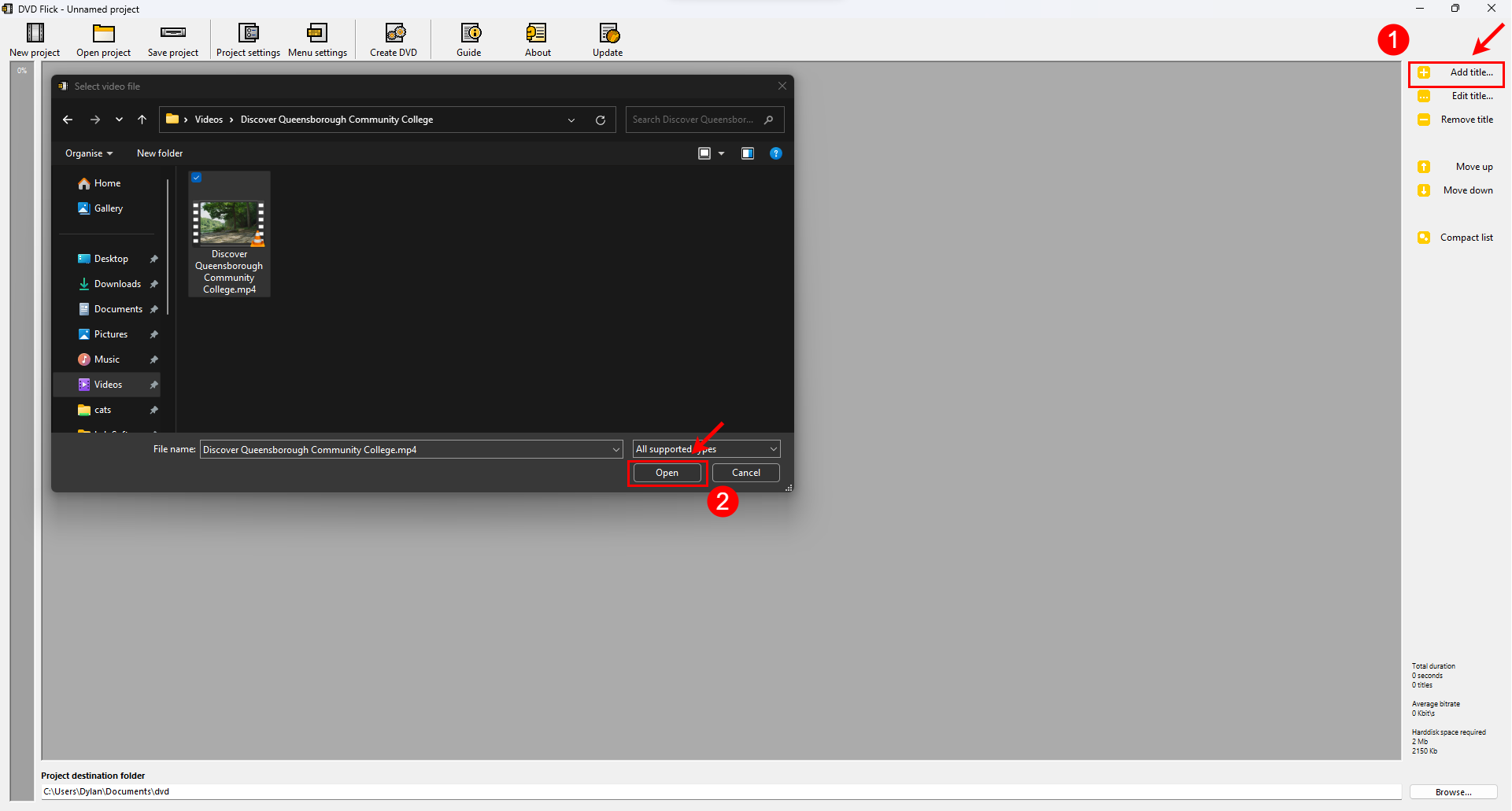Click the project destination folder field

[721, 791]
